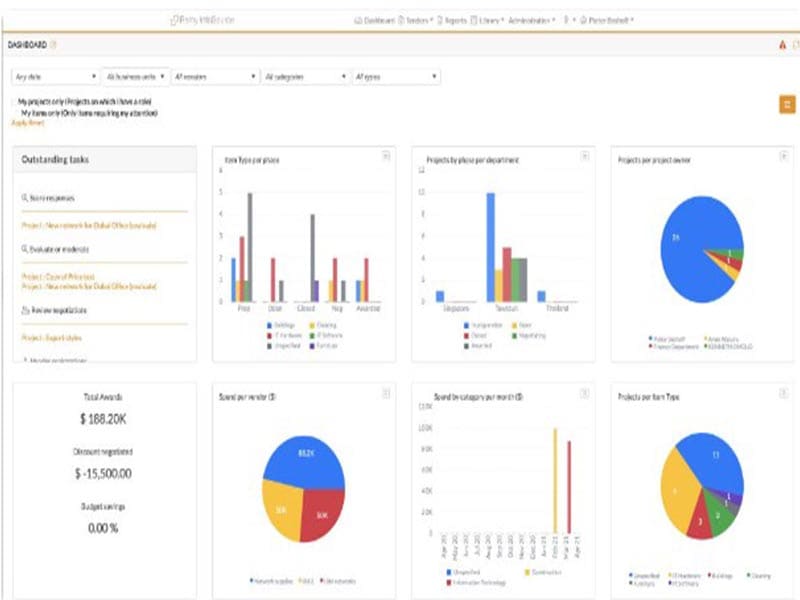Expand the All business units dropdown
The height and width of the screenshot is (600, 800).
click(x=133, y=76)
